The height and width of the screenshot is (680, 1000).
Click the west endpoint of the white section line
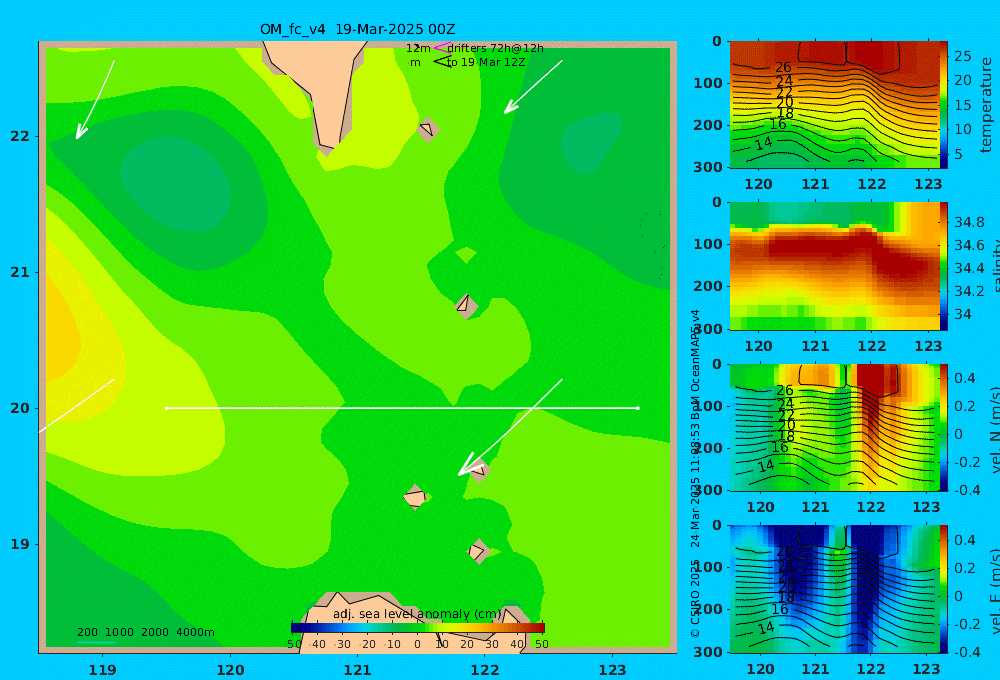[166, 408]
